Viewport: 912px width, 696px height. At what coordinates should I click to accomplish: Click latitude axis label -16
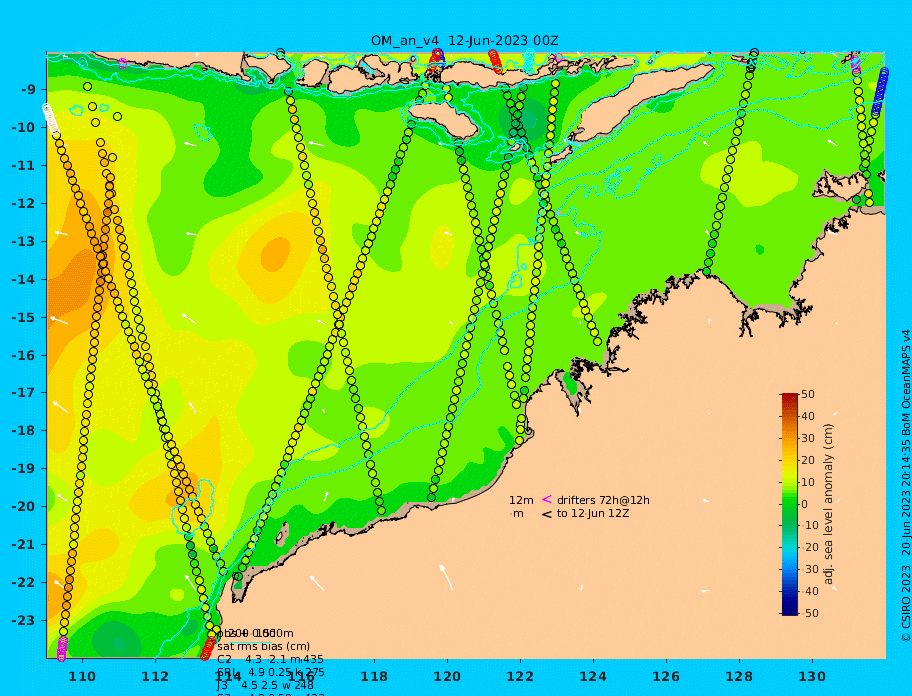[x=23, y=355]
